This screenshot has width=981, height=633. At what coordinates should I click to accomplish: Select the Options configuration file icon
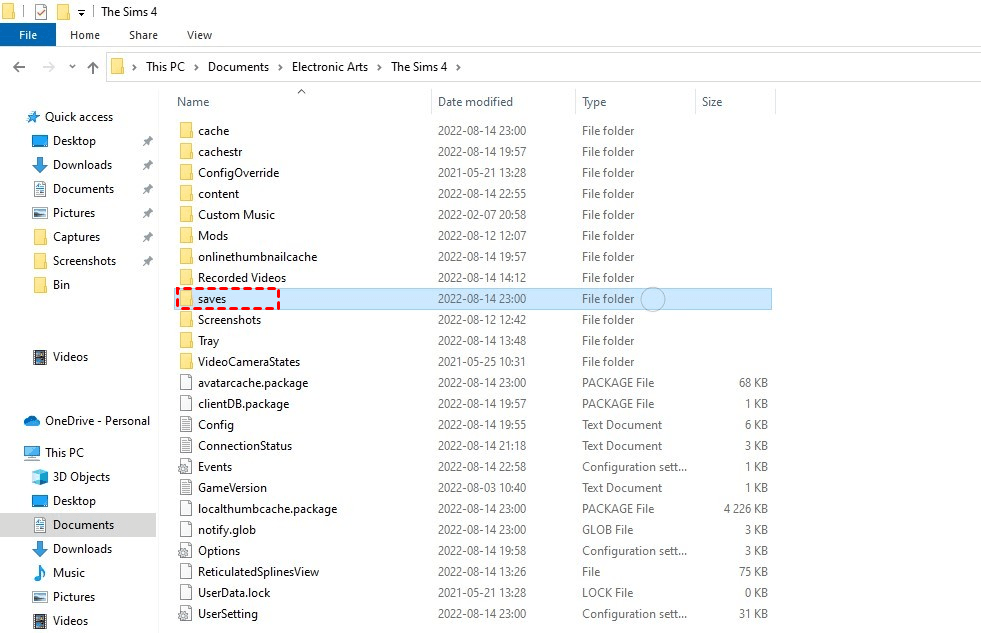pyautogui.click(x=185, y=550)
